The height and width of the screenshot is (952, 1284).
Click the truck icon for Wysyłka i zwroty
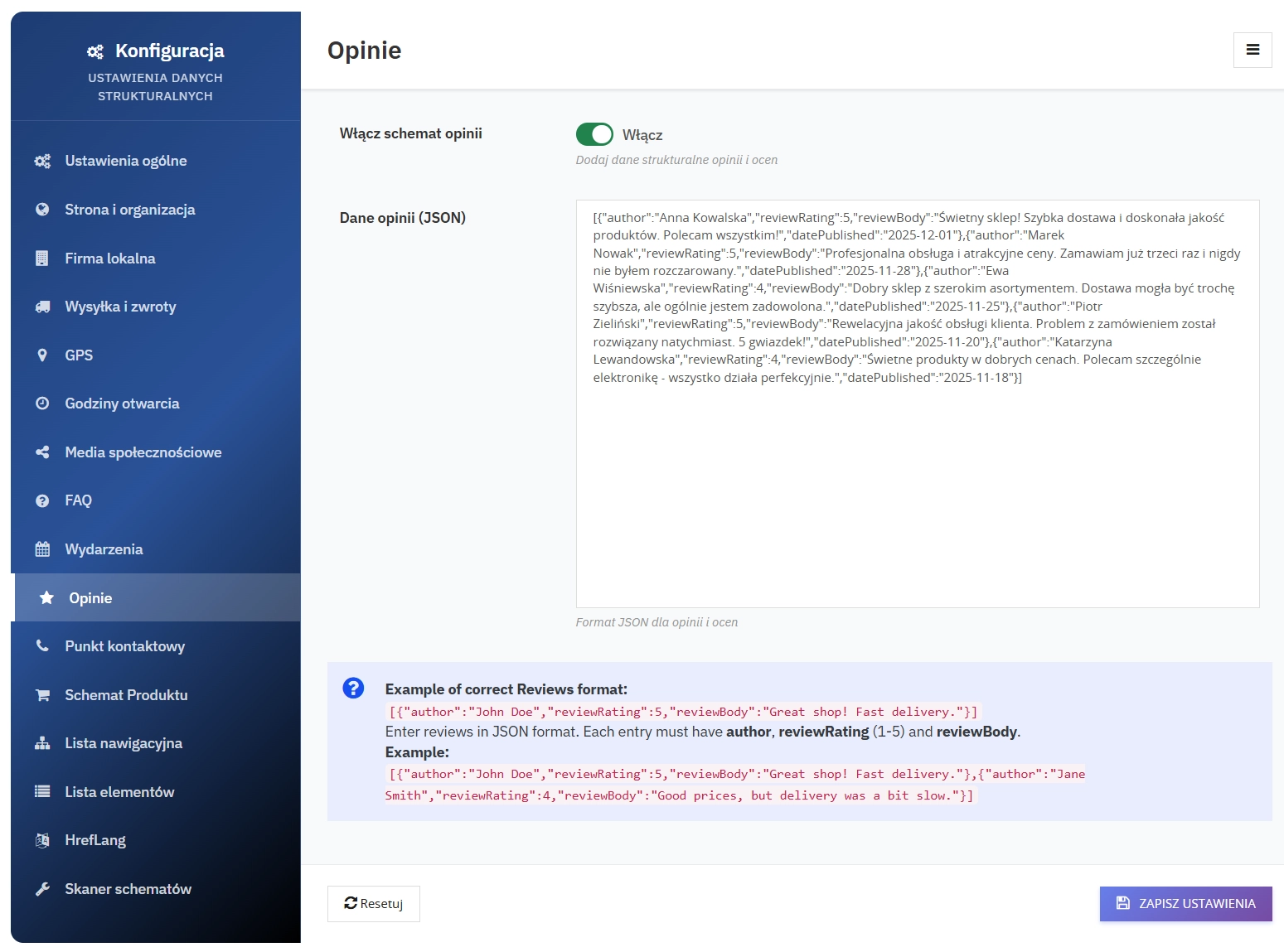42,307
